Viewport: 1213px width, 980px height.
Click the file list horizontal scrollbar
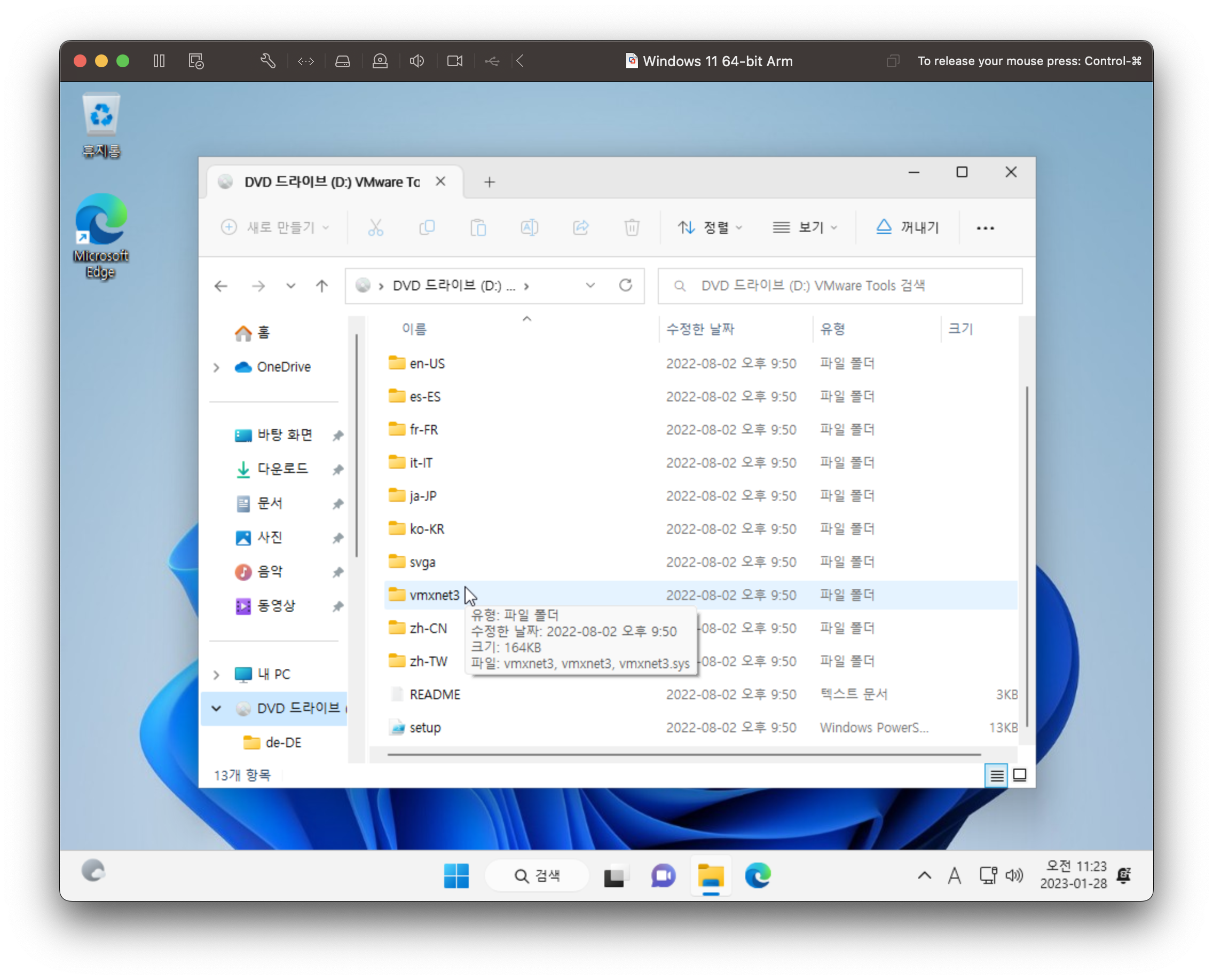tap(683, 754)
